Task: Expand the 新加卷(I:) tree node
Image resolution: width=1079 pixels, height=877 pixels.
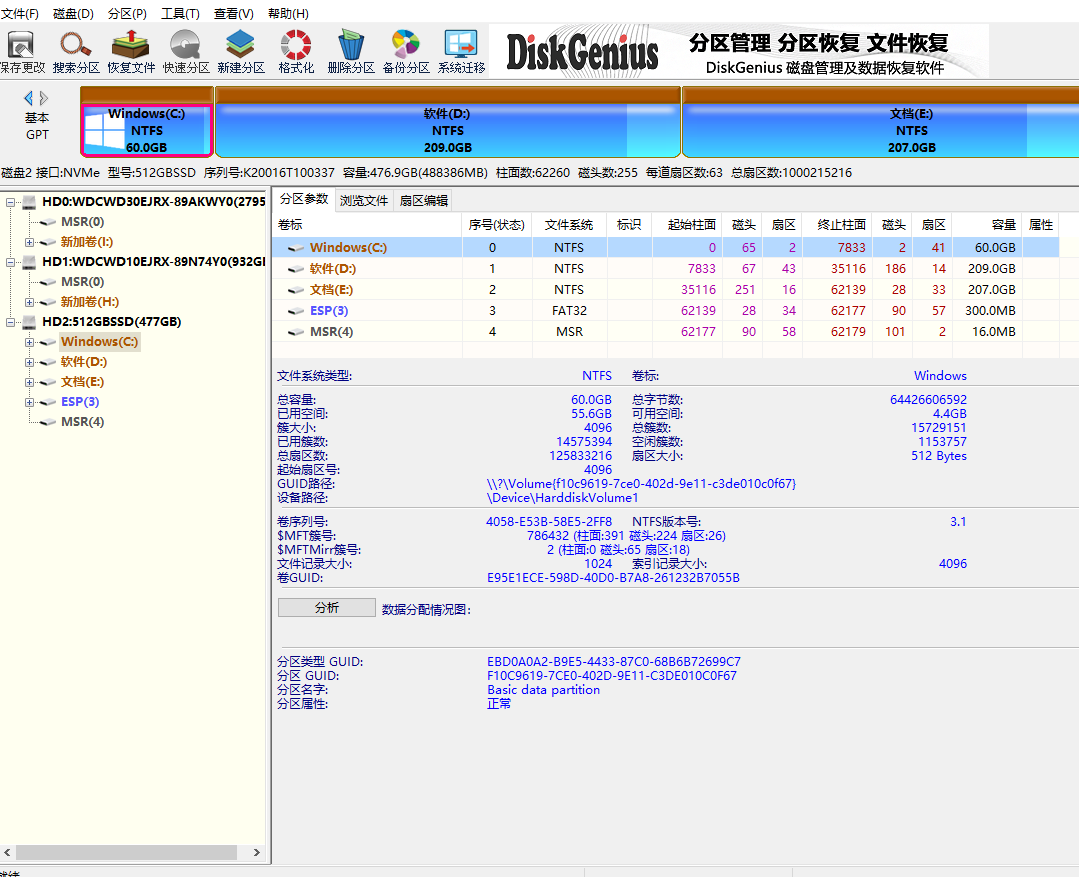Action: click(30, 242)
